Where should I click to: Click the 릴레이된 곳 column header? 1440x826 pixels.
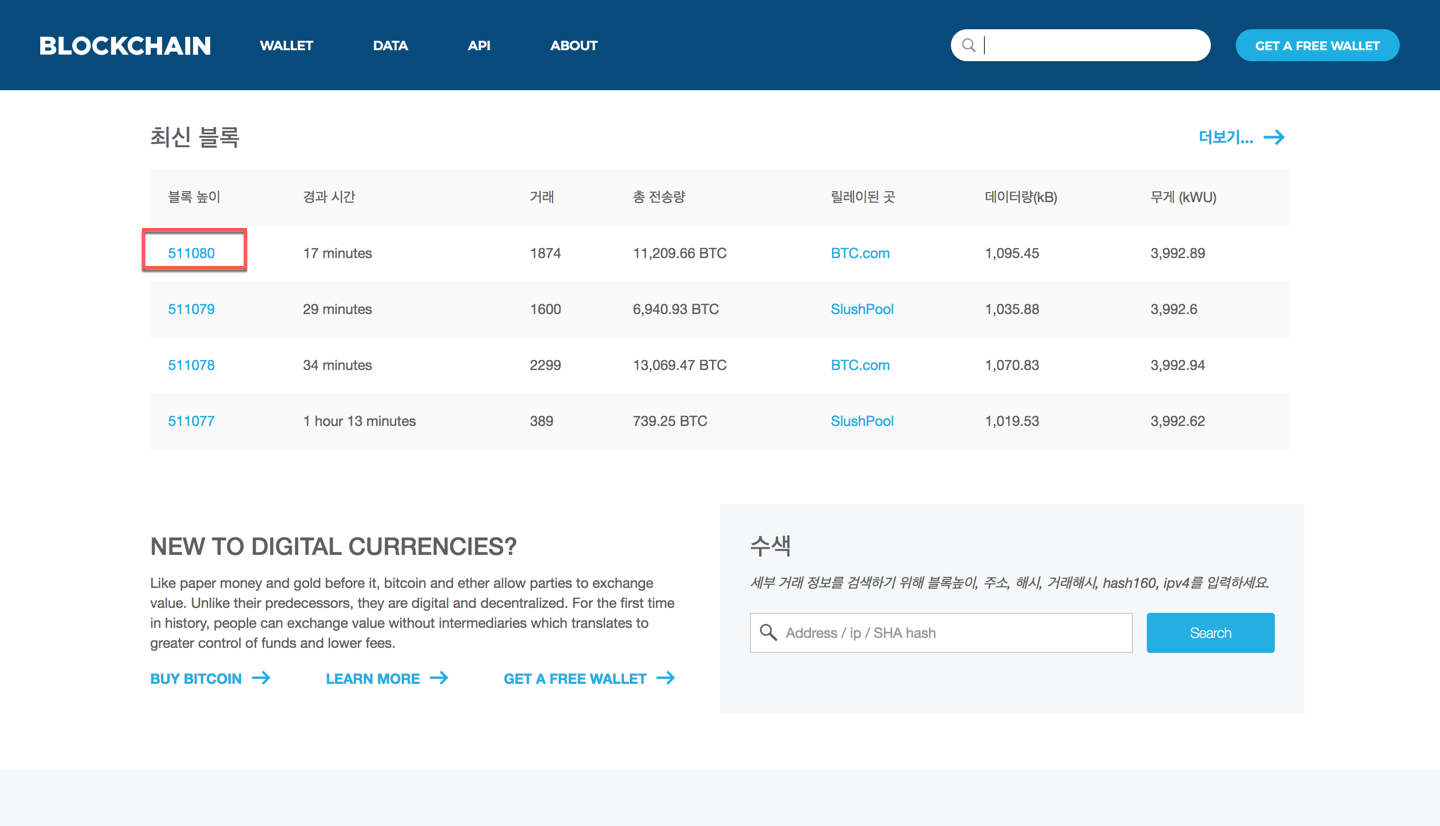click(863, 197)
